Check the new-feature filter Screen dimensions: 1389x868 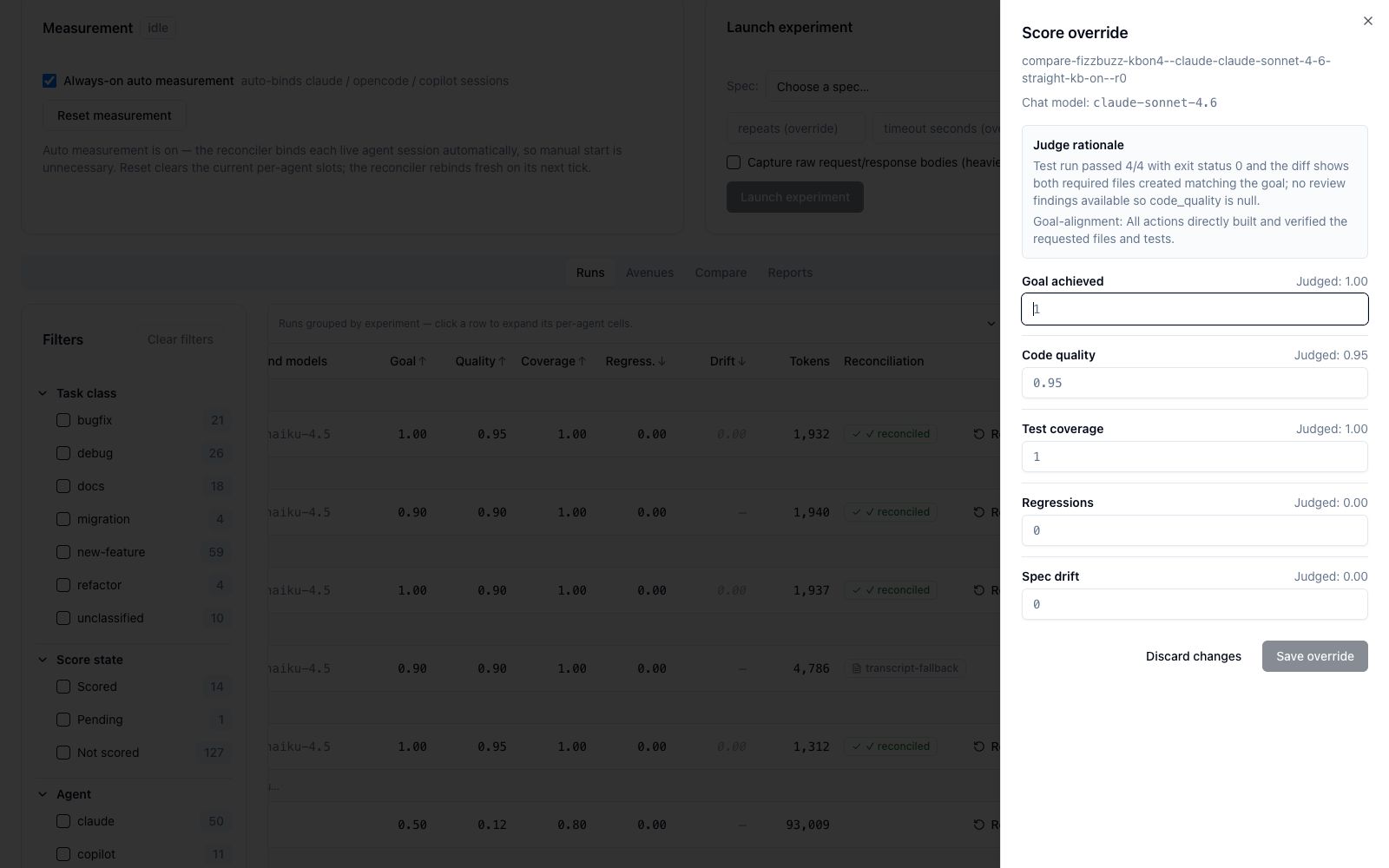[63, 552]
